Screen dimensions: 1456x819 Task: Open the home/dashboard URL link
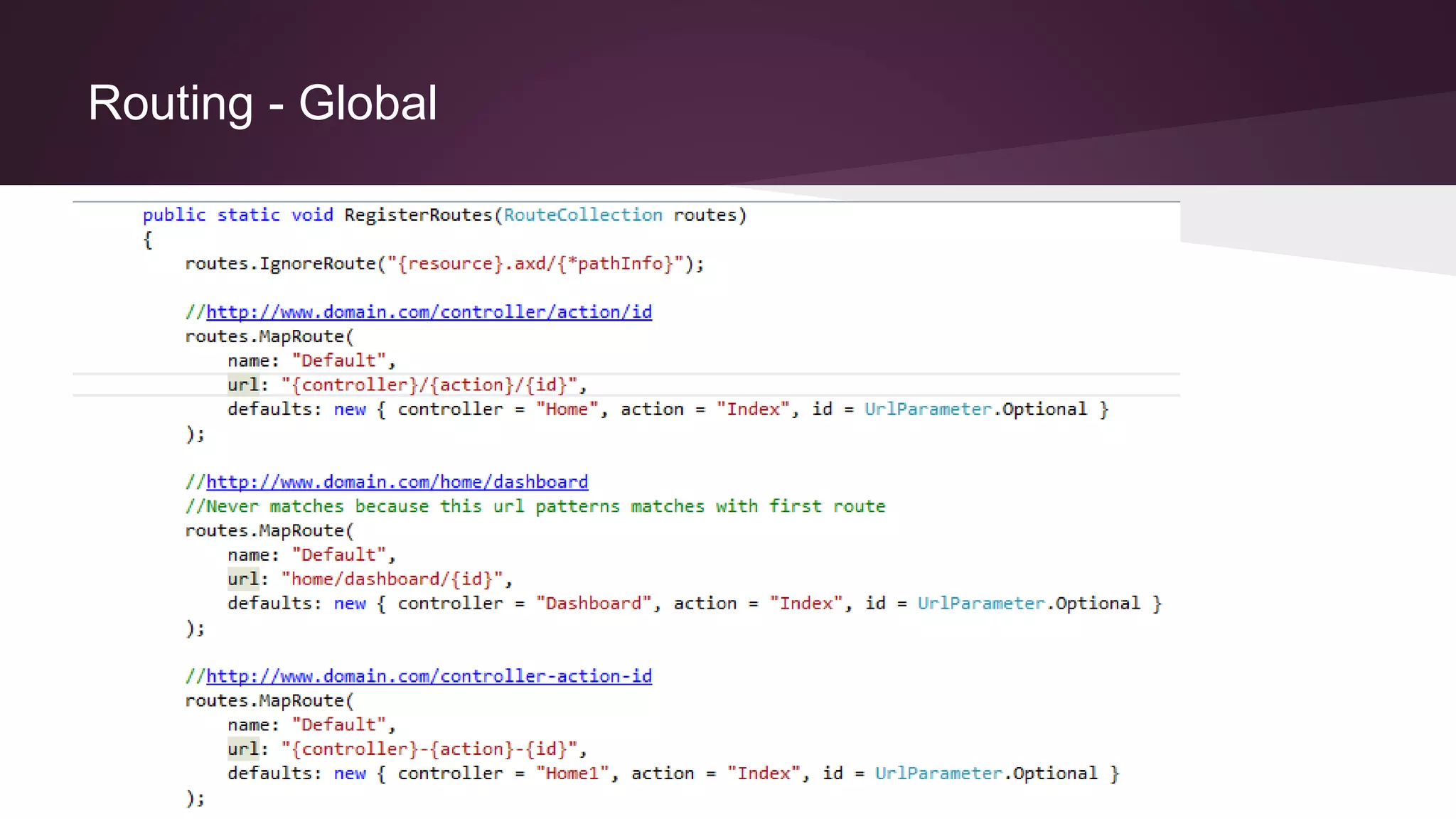pos(397,482)
